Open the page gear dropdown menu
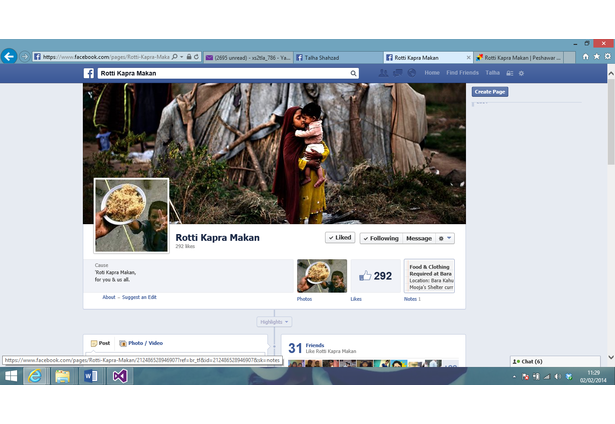Screen dimensions: 615x424 pyautogui.click(x=445, y=238)
